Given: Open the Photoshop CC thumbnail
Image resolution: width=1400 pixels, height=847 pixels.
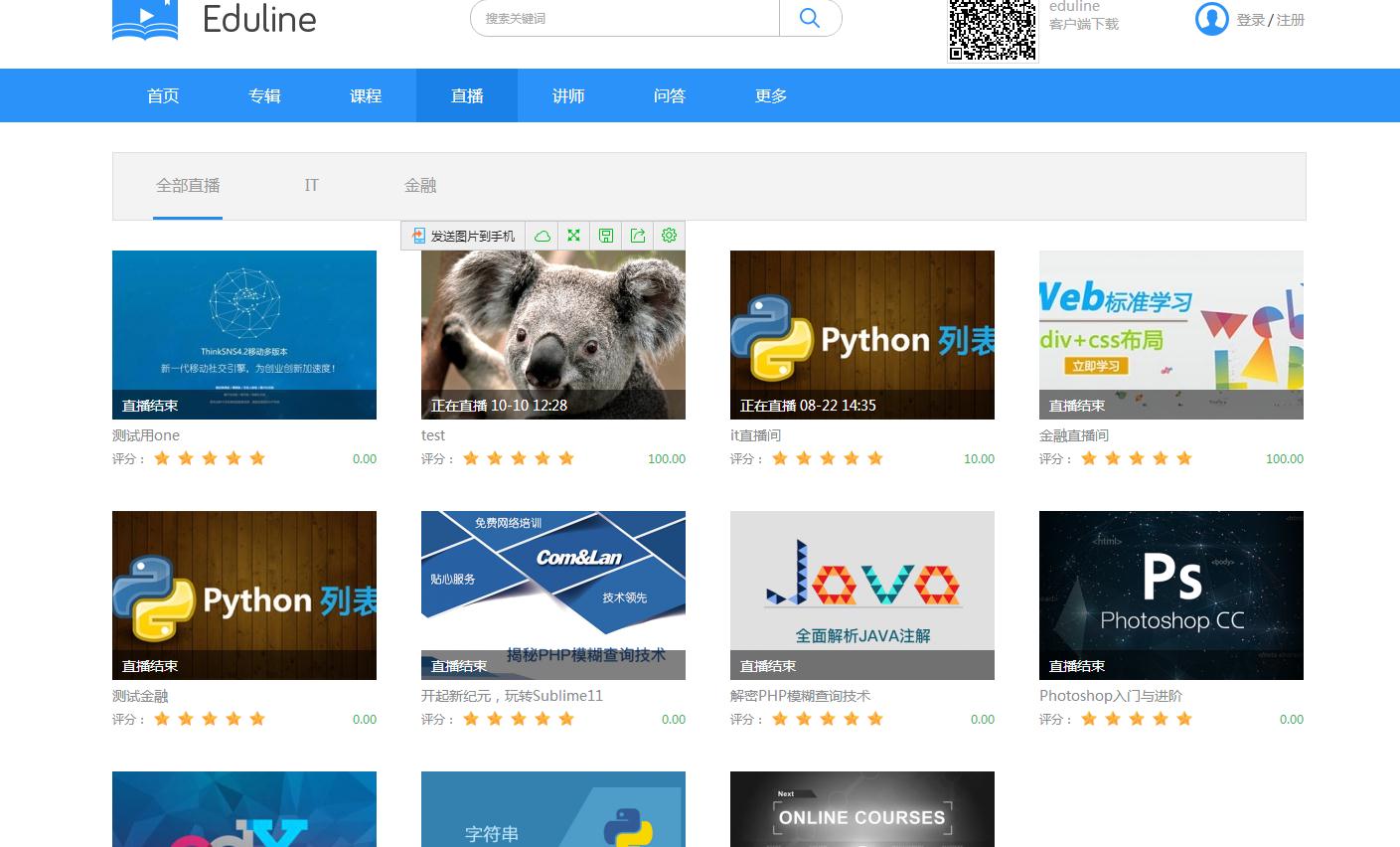Looking at the screenshot, I should [x=1171, y=595].
